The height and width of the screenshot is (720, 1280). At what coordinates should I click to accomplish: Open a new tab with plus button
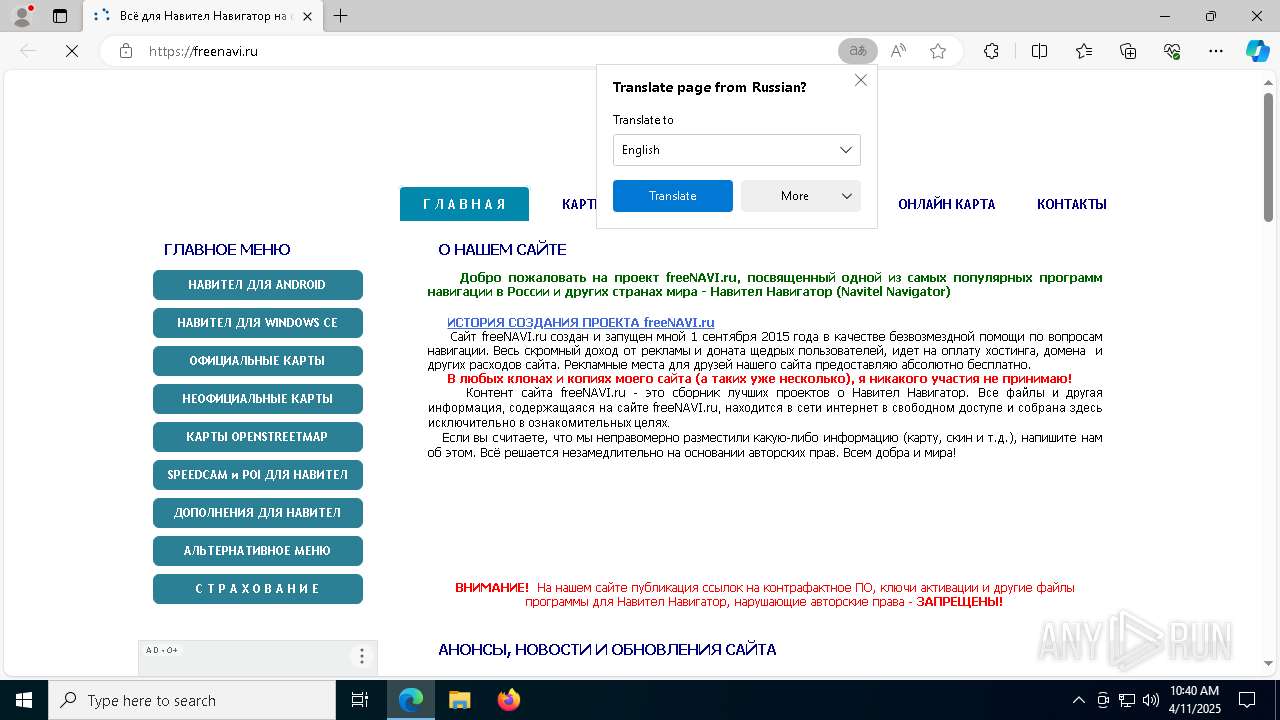point(341,16)
